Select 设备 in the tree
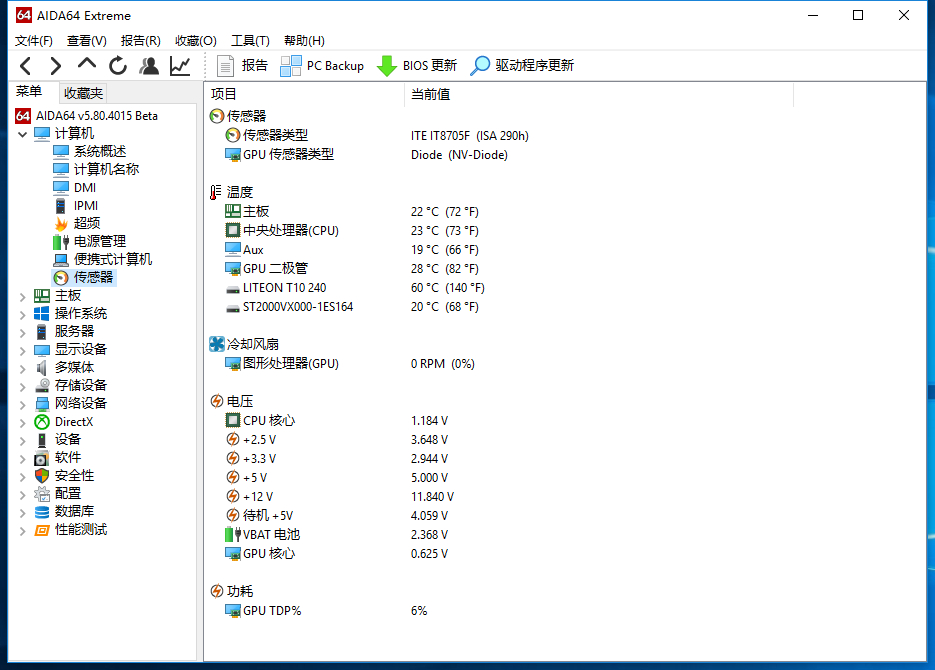 point(58,440)
